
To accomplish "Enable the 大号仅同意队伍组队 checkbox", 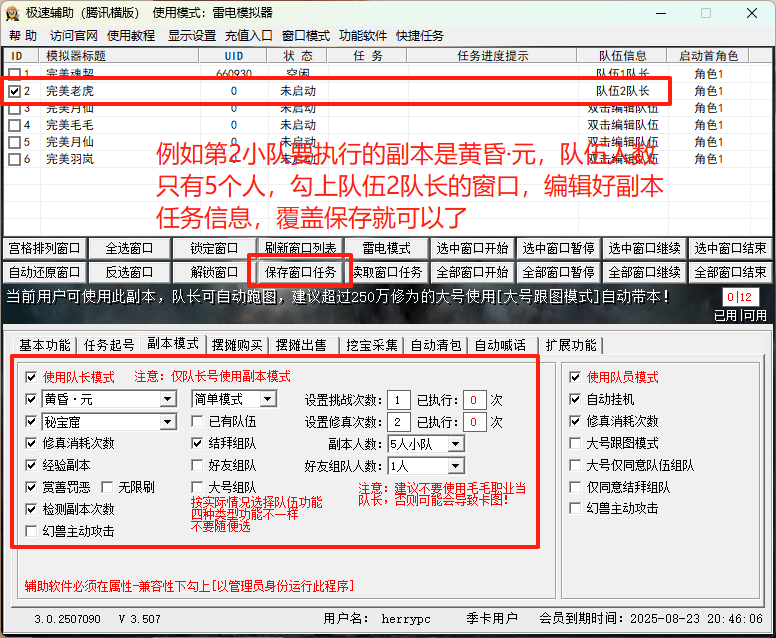I will (575, 465).
